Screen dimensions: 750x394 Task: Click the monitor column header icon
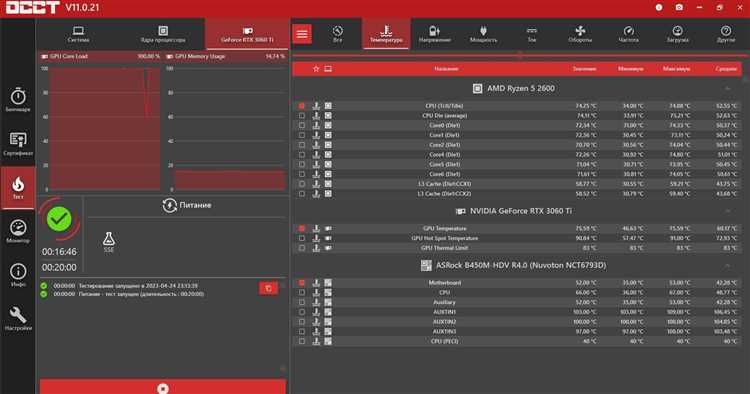point(328,69)
